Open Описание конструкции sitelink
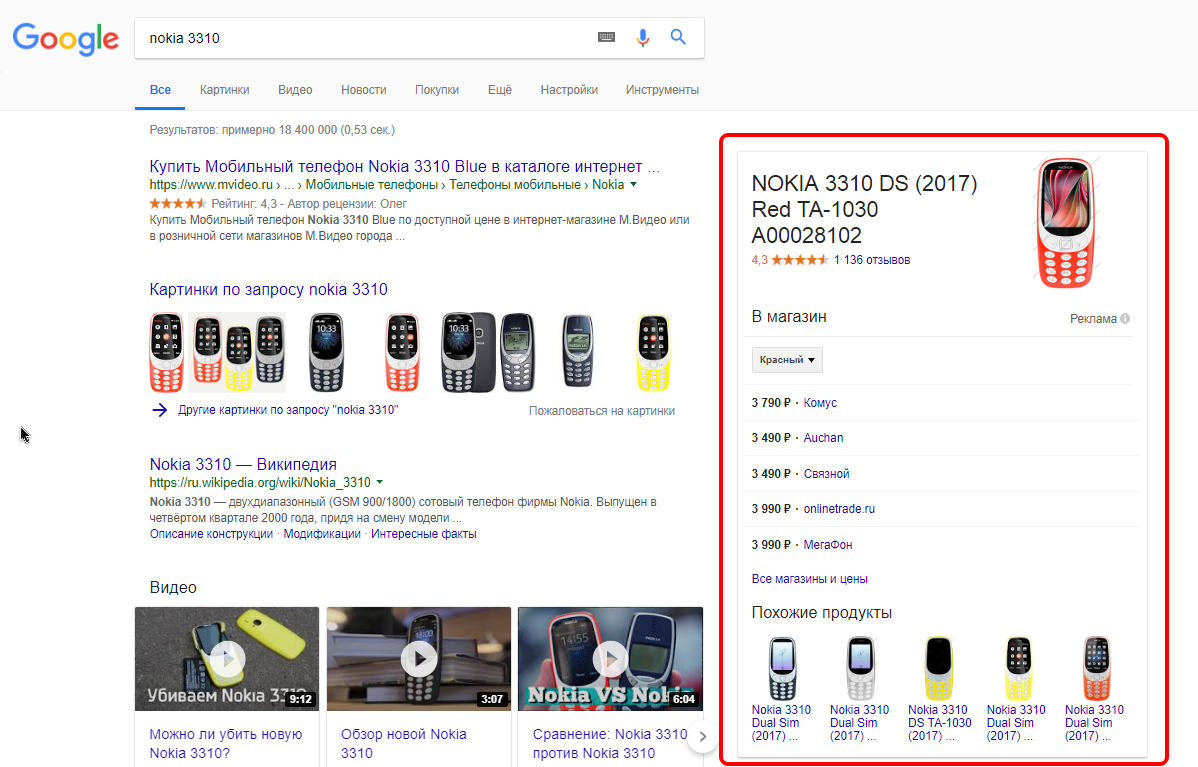This screenshot has height=767, width=1198. pyautogui.click(x=211, y=534)
